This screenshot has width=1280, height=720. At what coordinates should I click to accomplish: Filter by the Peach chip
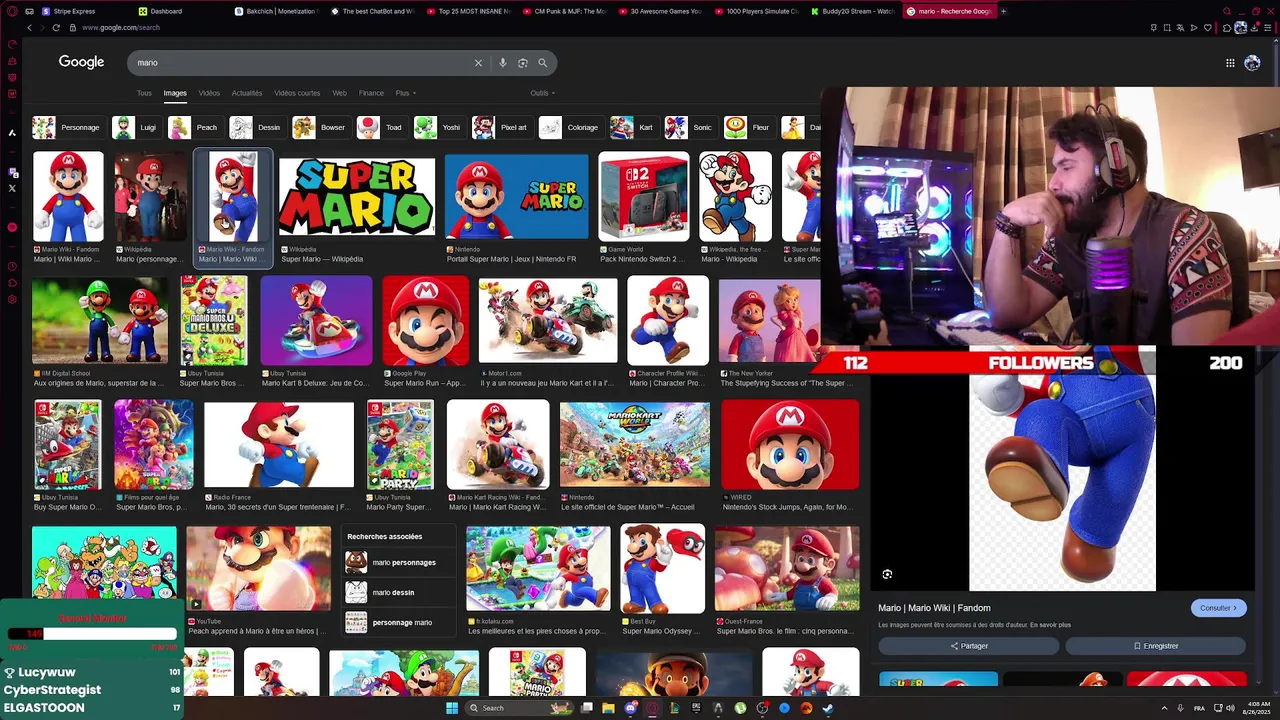(194, 128)
